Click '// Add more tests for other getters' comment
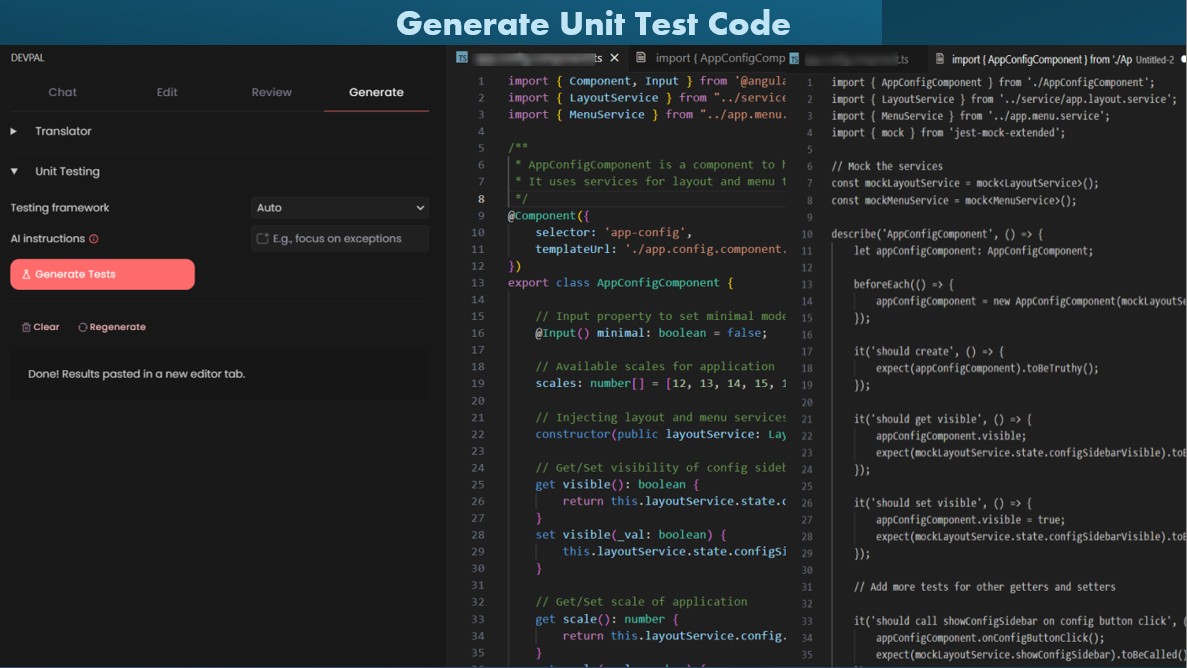 coord(985,587)
